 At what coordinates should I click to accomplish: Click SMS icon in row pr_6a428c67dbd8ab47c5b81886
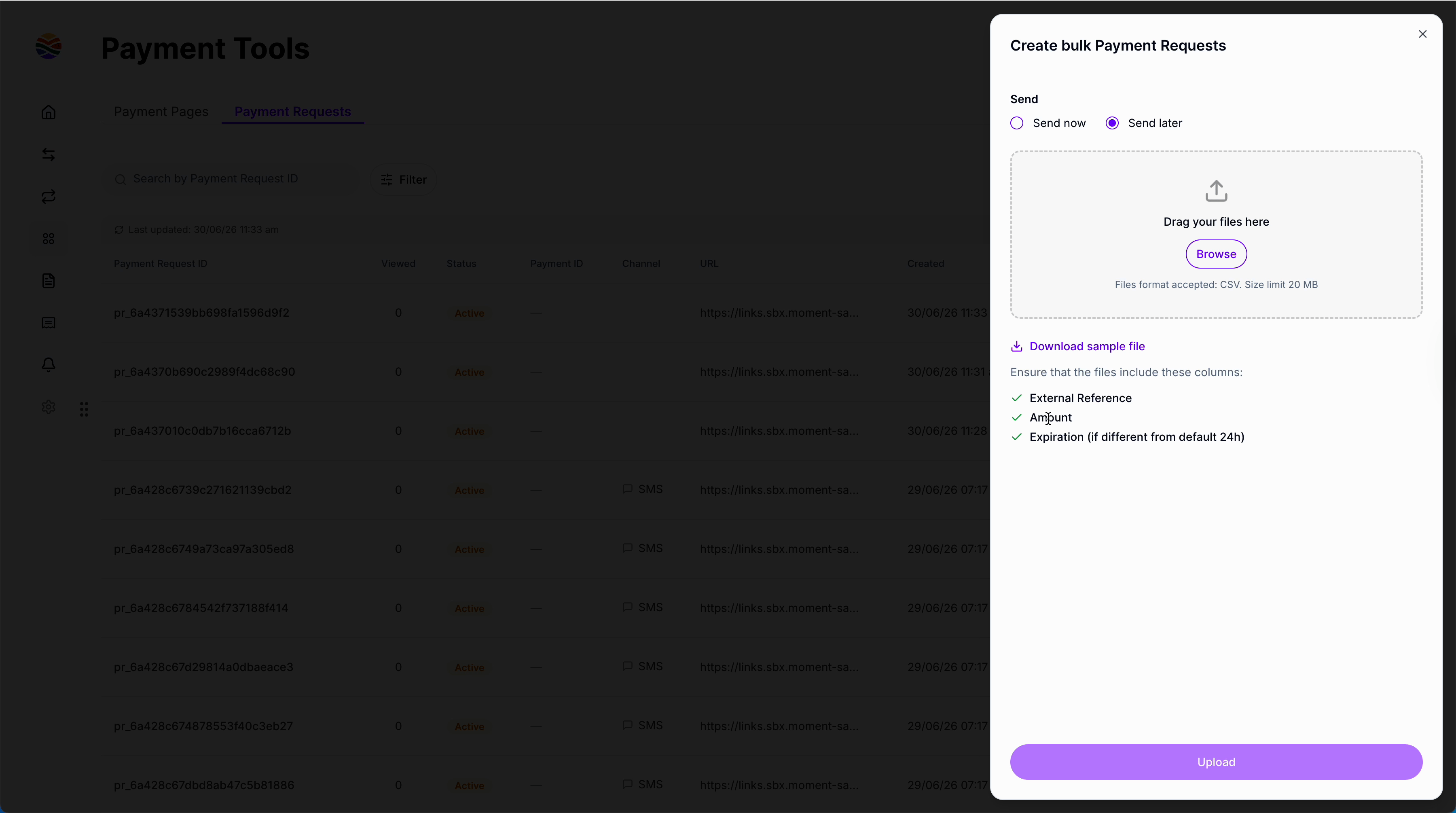click(627, 784)
